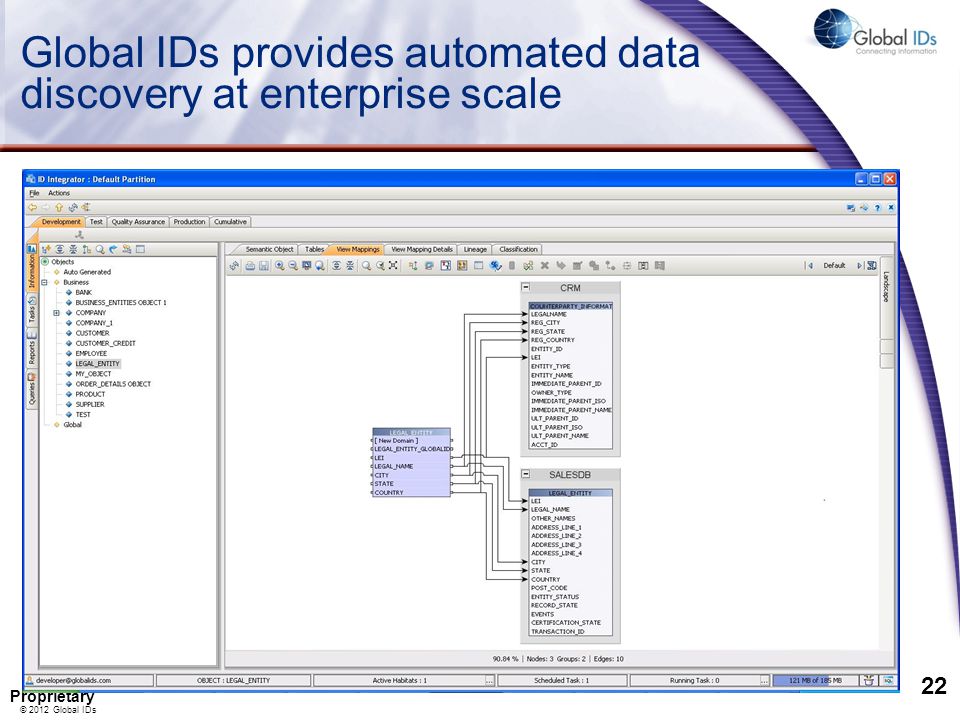The image size is (960, 720).
Task: Switch to the Cumulative tab
Action: point(230,222)
